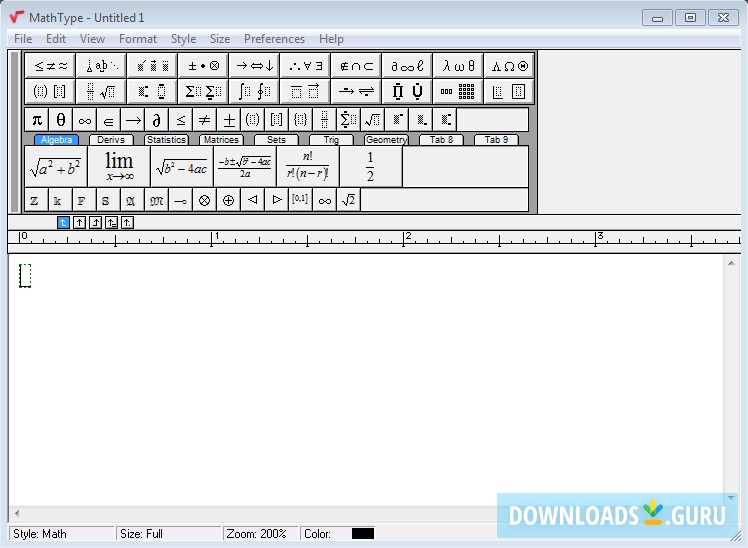The image size is (748, 548).
Task: Switch to the Geometry tab
Action: point(386,140)
